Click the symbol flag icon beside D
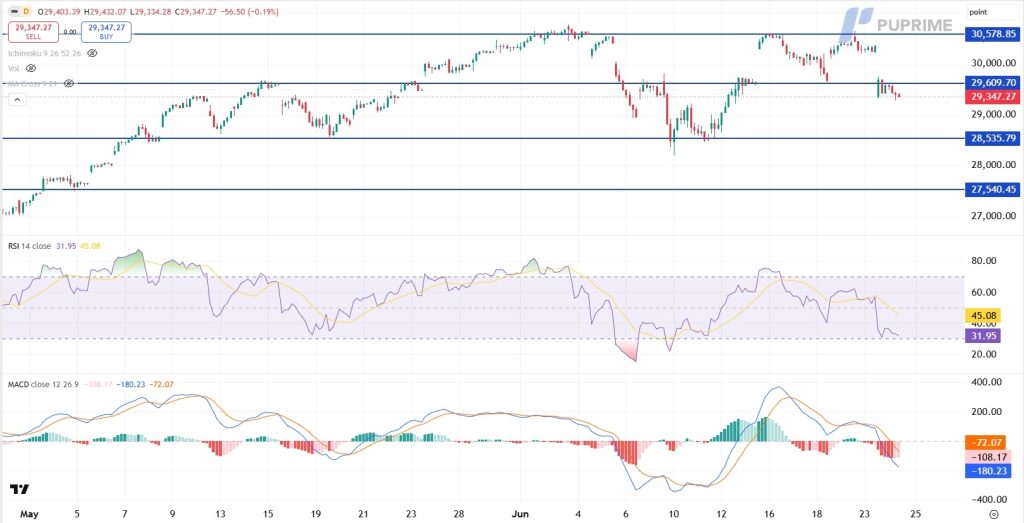The height and width of the screenshot is (523, 1024). pyautogui.click(x=14, y=11)
